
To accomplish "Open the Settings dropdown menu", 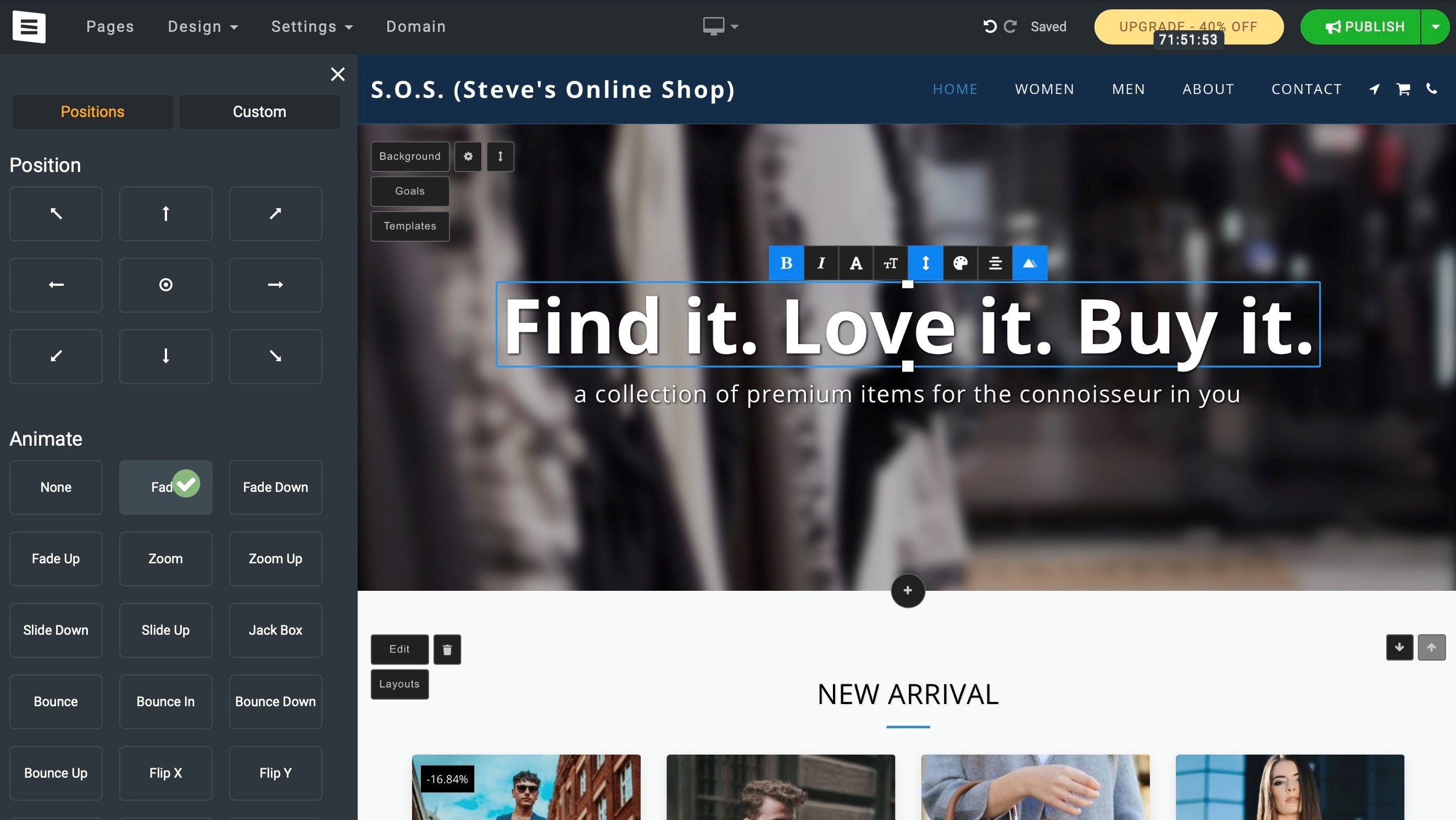I will coord(312,26).
